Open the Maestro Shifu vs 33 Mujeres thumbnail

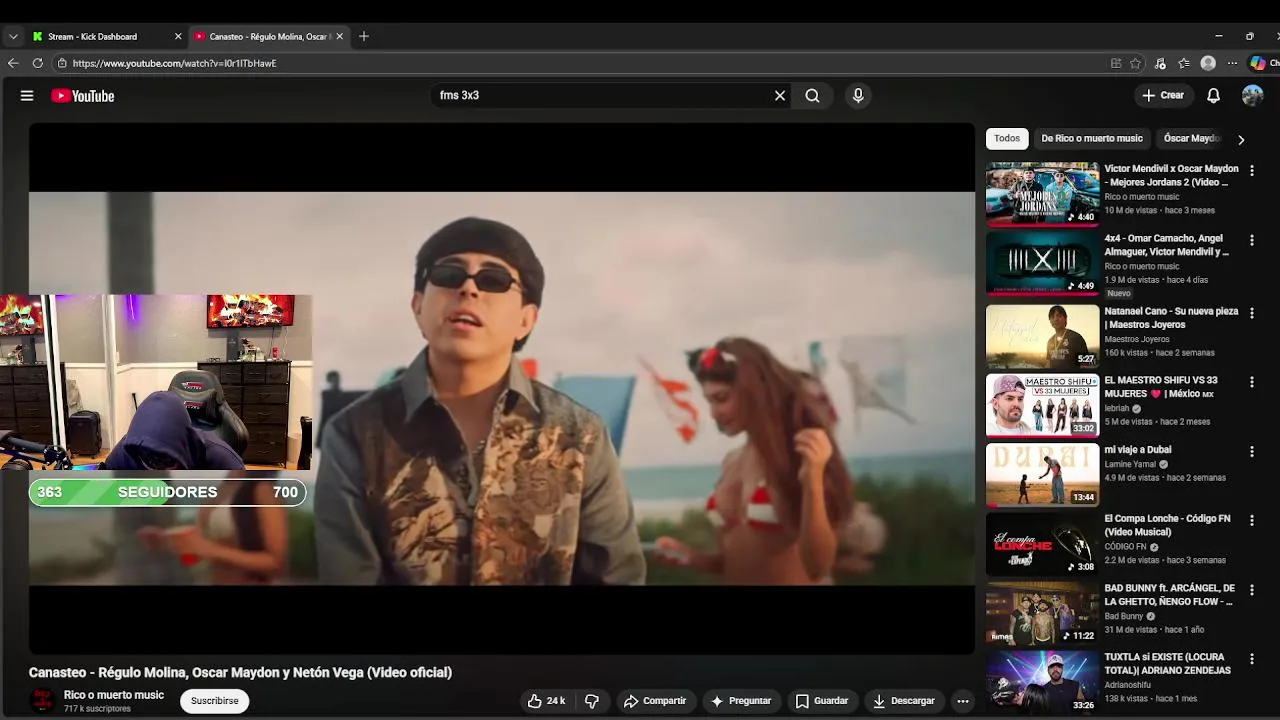coord(1042,405)
